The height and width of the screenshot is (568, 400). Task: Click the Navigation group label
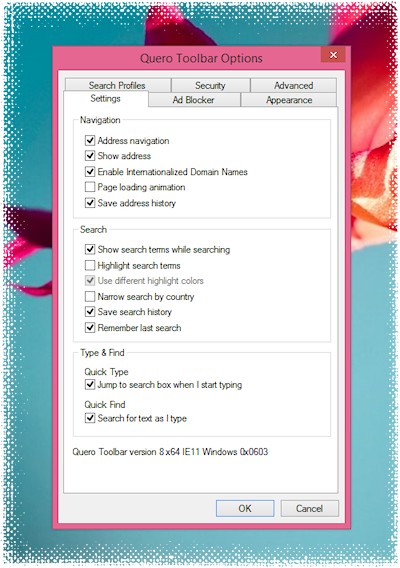(x=100, y=120)
